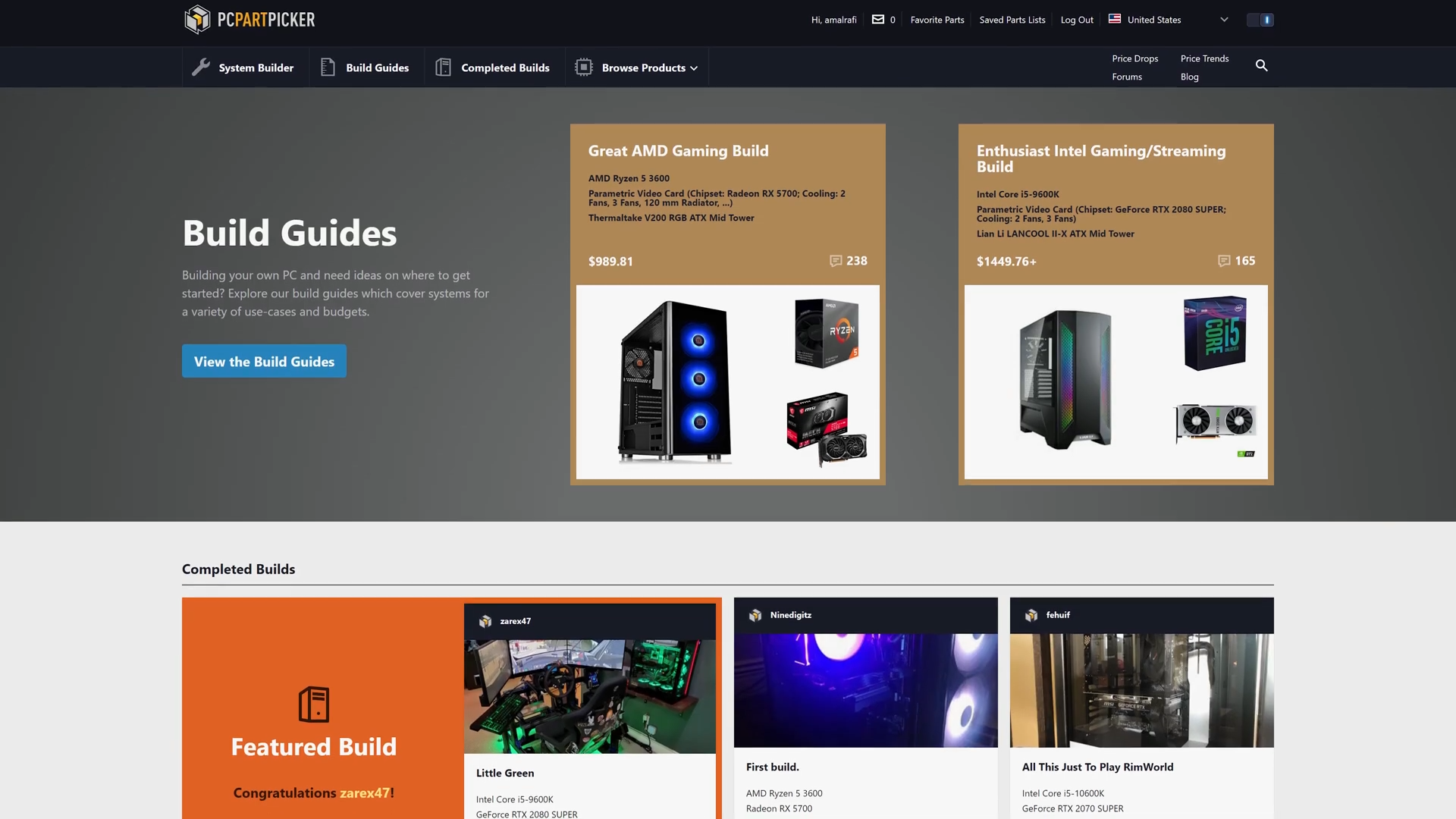
Task: Open All This Just To Play RimWorld photo
Action: click(x=1142, y=691)
